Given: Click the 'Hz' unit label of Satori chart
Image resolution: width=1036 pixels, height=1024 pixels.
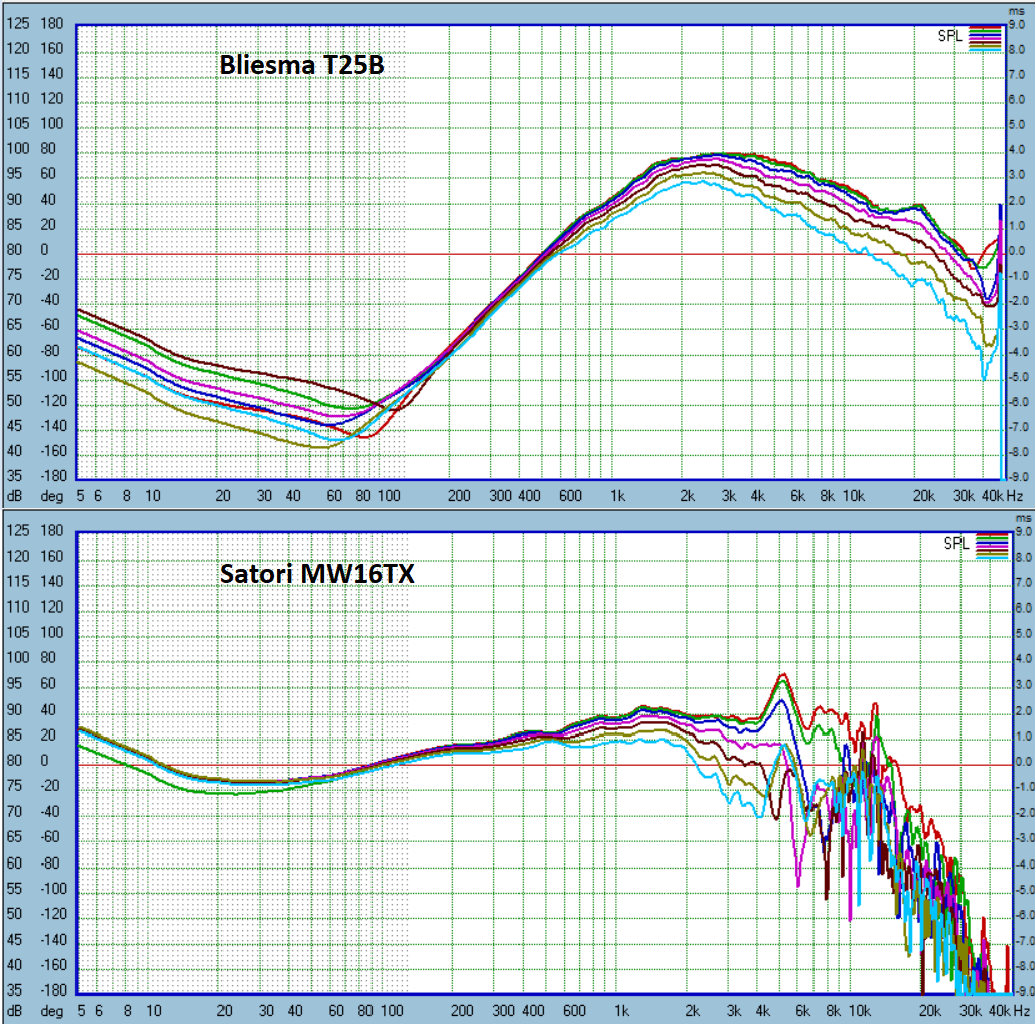Looking at the screenshot, I should pyautogui.click(x=1021, y=1011).
